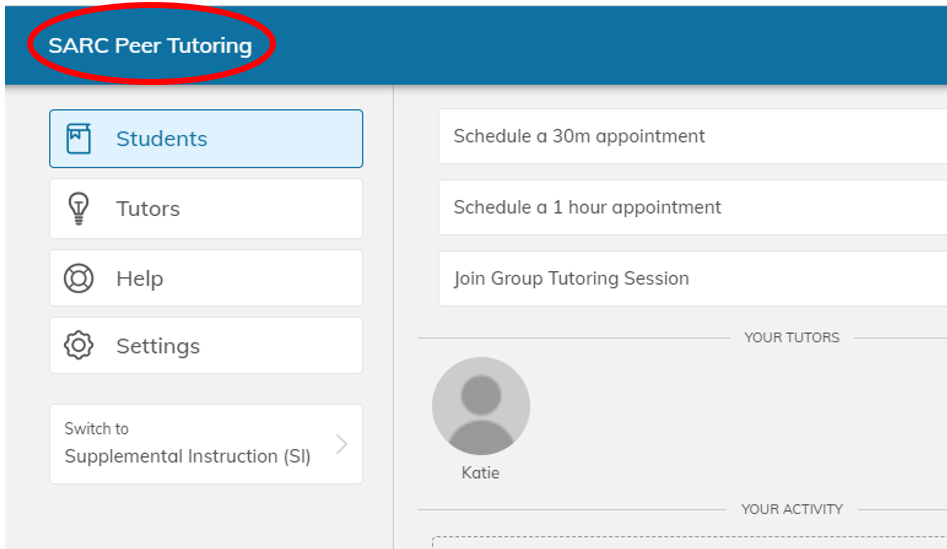Click the YOUR ACTIVITY section heading
This screenshot has width=947, height=549.
[x=791, y=509]
